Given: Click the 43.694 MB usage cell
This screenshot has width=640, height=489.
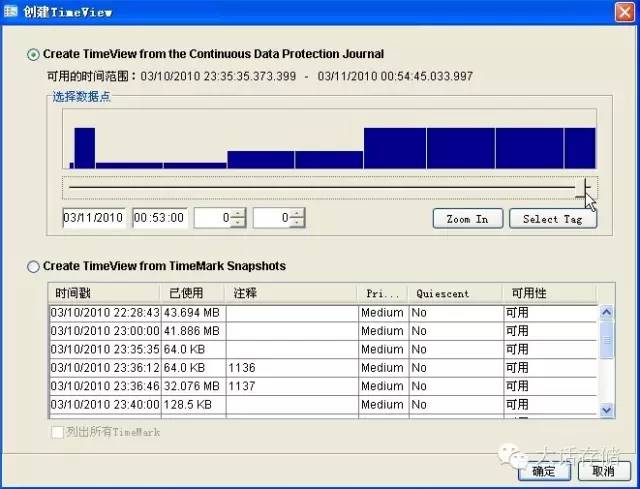Looking at the screenshot, I should pos(193,313).
